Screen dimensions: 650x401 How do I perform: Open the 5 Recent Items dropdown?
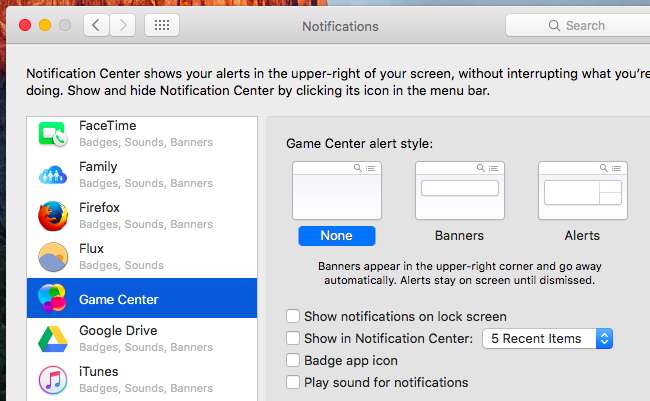(547, 339)
